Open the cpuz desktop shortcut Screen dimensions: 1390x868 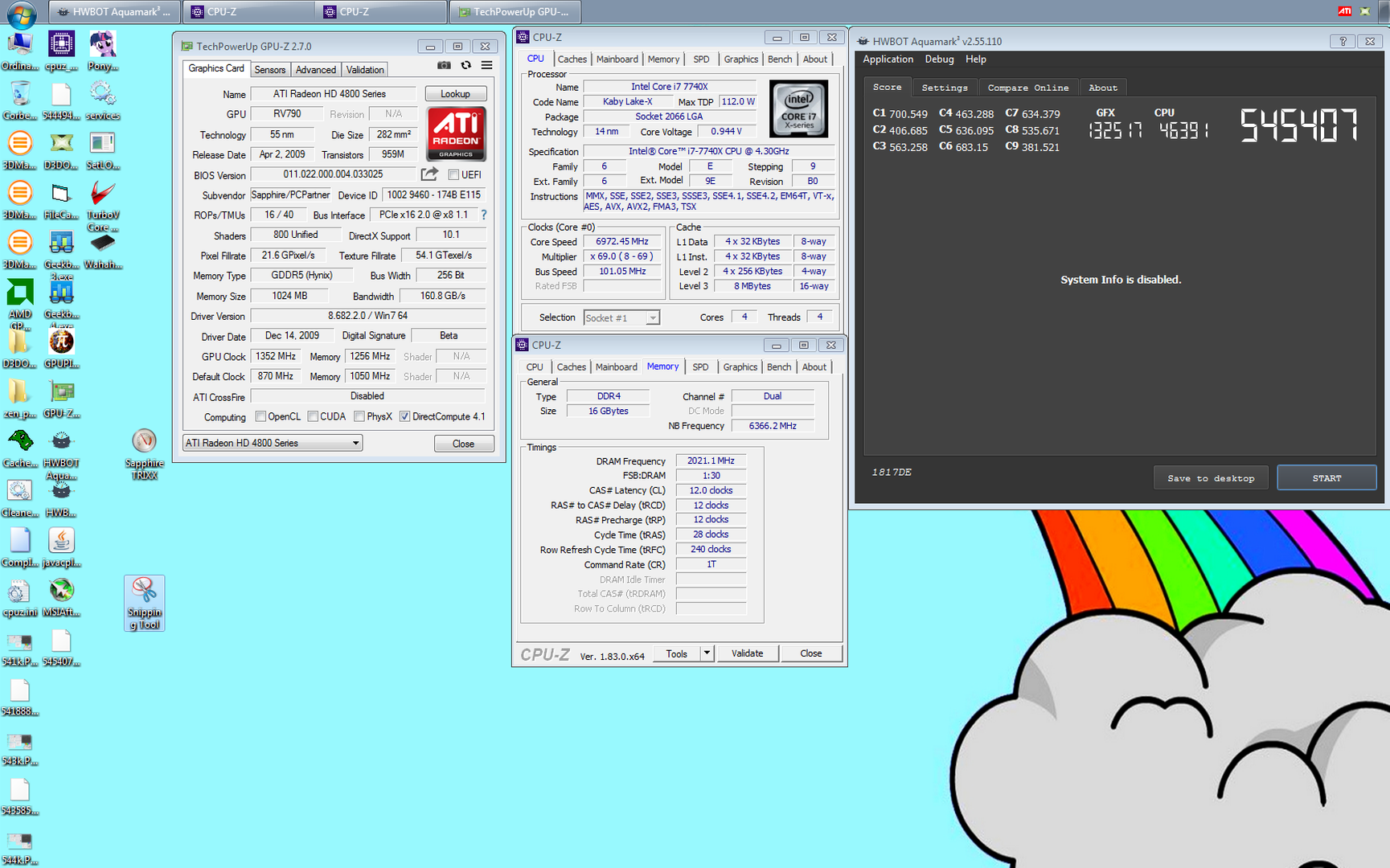tap(61, 51)
